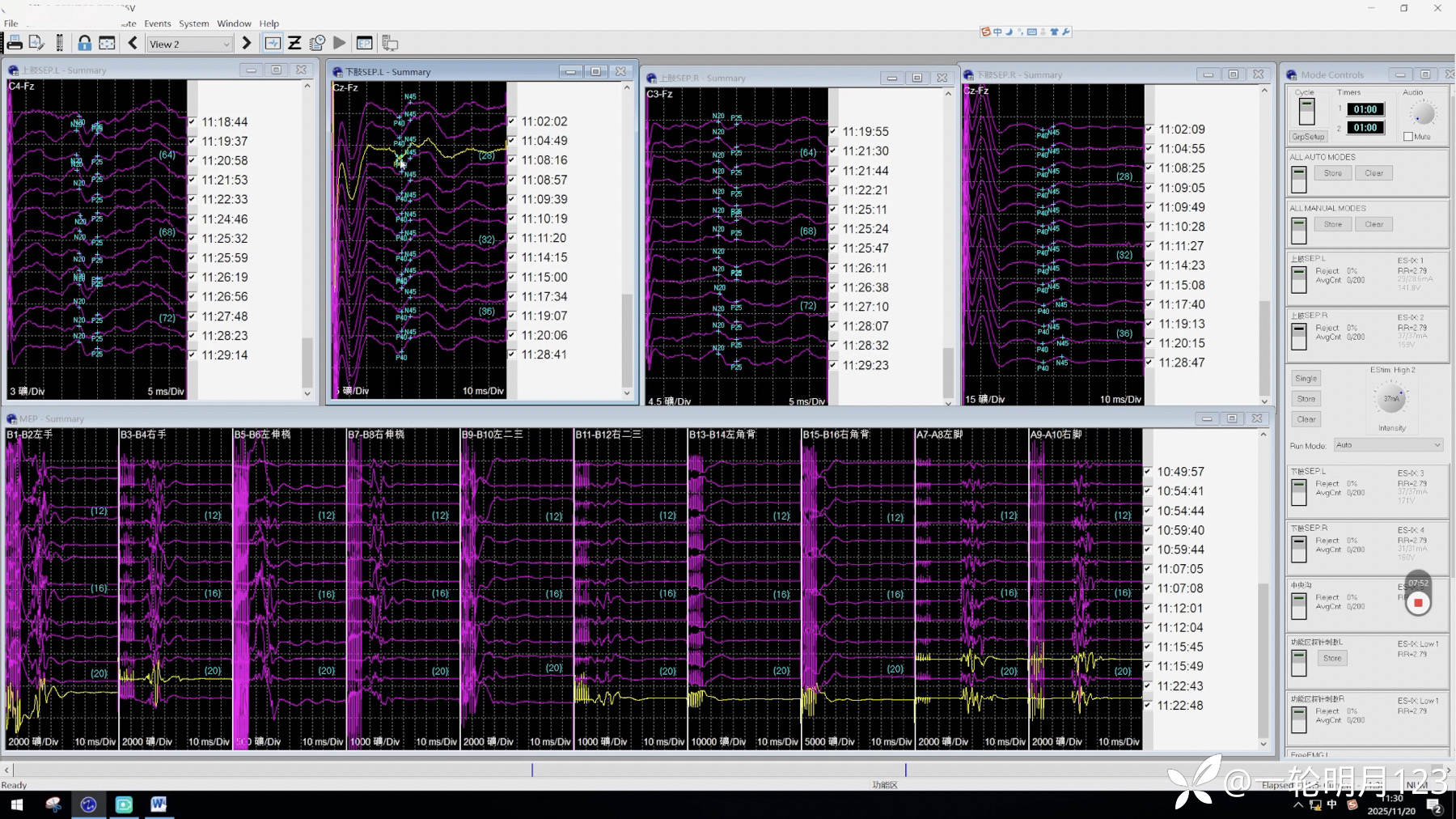Screen dimensions: 1456x819
Task: Adjust the EStim Intensity 37mA knob
Action: pos(1391,398)
